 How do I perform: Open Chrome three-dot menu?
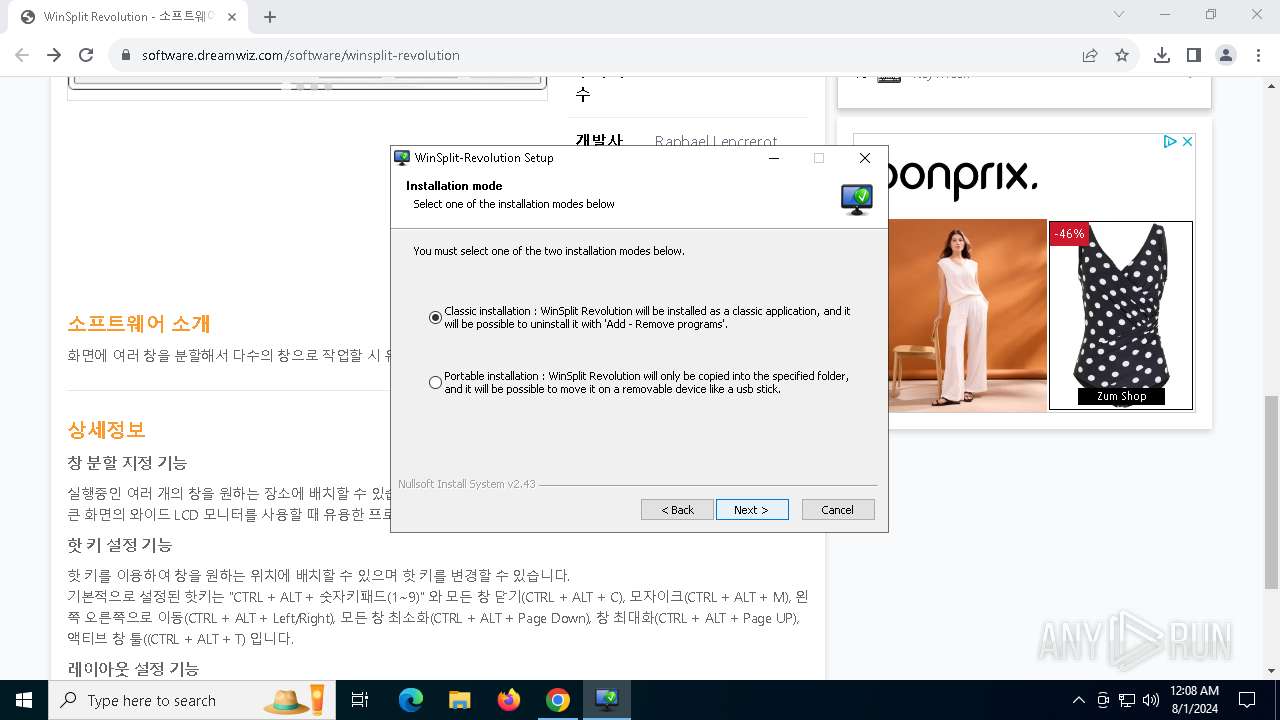(x=1258, y=55)
